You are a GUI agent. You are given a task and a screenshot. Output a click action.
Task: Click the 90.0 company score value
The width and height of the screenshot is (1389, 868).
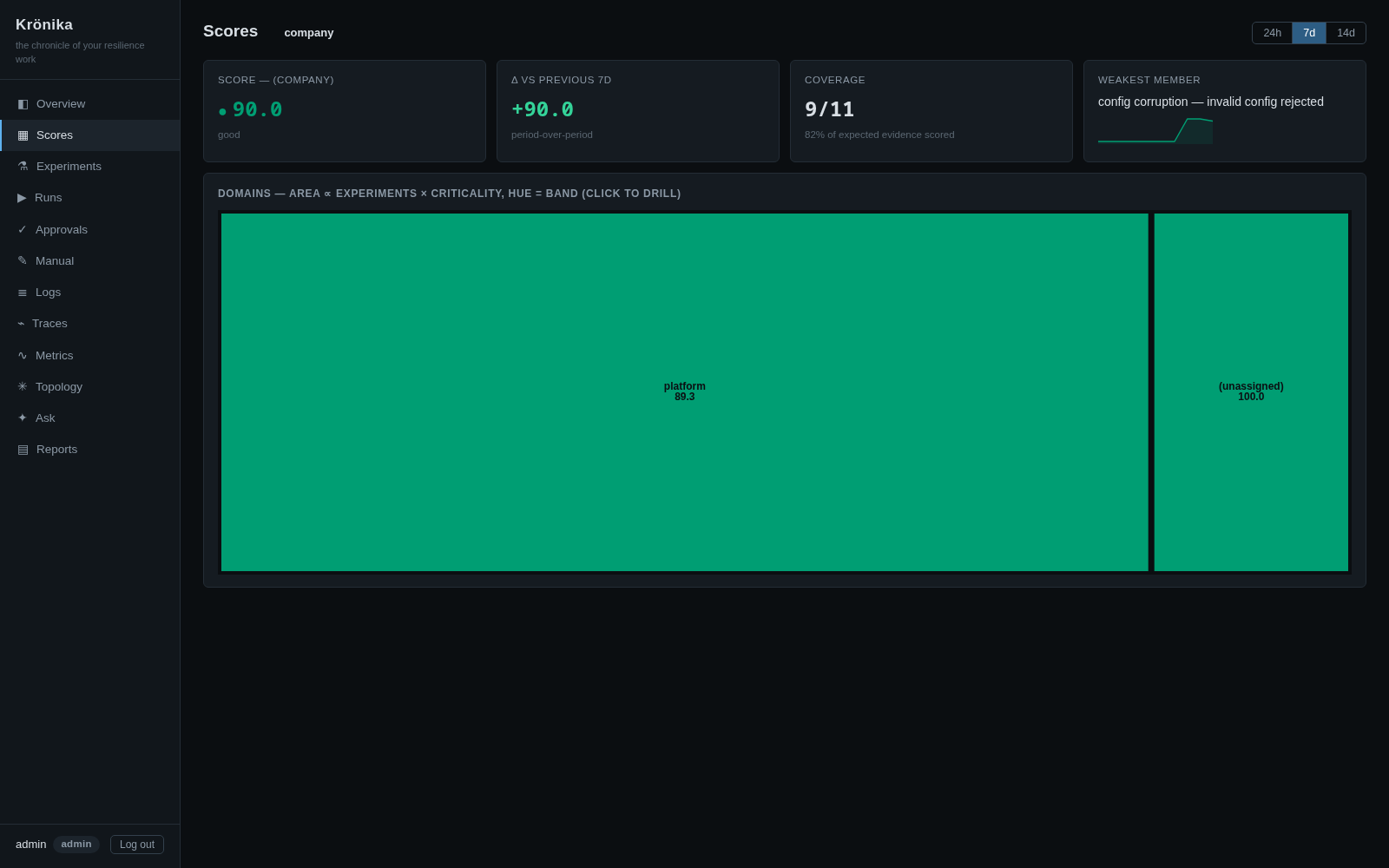tap(257, 110)
